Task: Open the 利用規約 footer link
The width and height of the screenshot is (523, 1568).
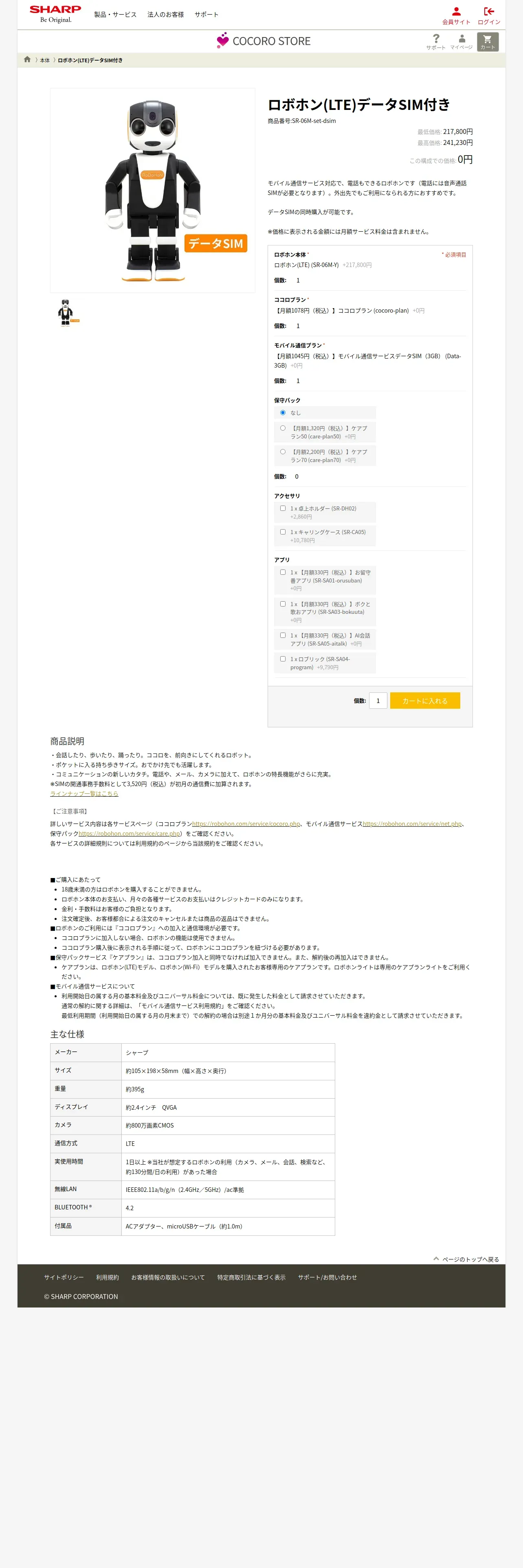Action: (107, 1277)
